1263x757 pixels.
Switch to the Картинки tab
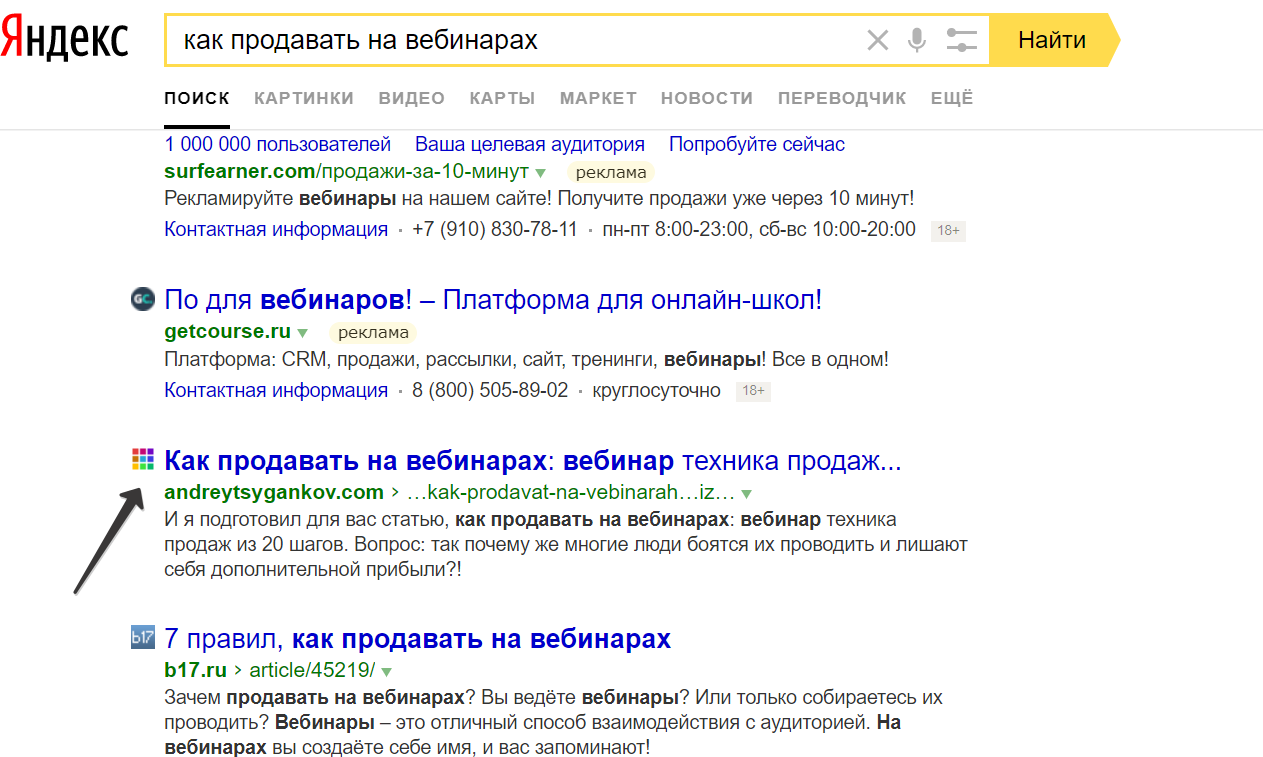(x=304, y=98)
